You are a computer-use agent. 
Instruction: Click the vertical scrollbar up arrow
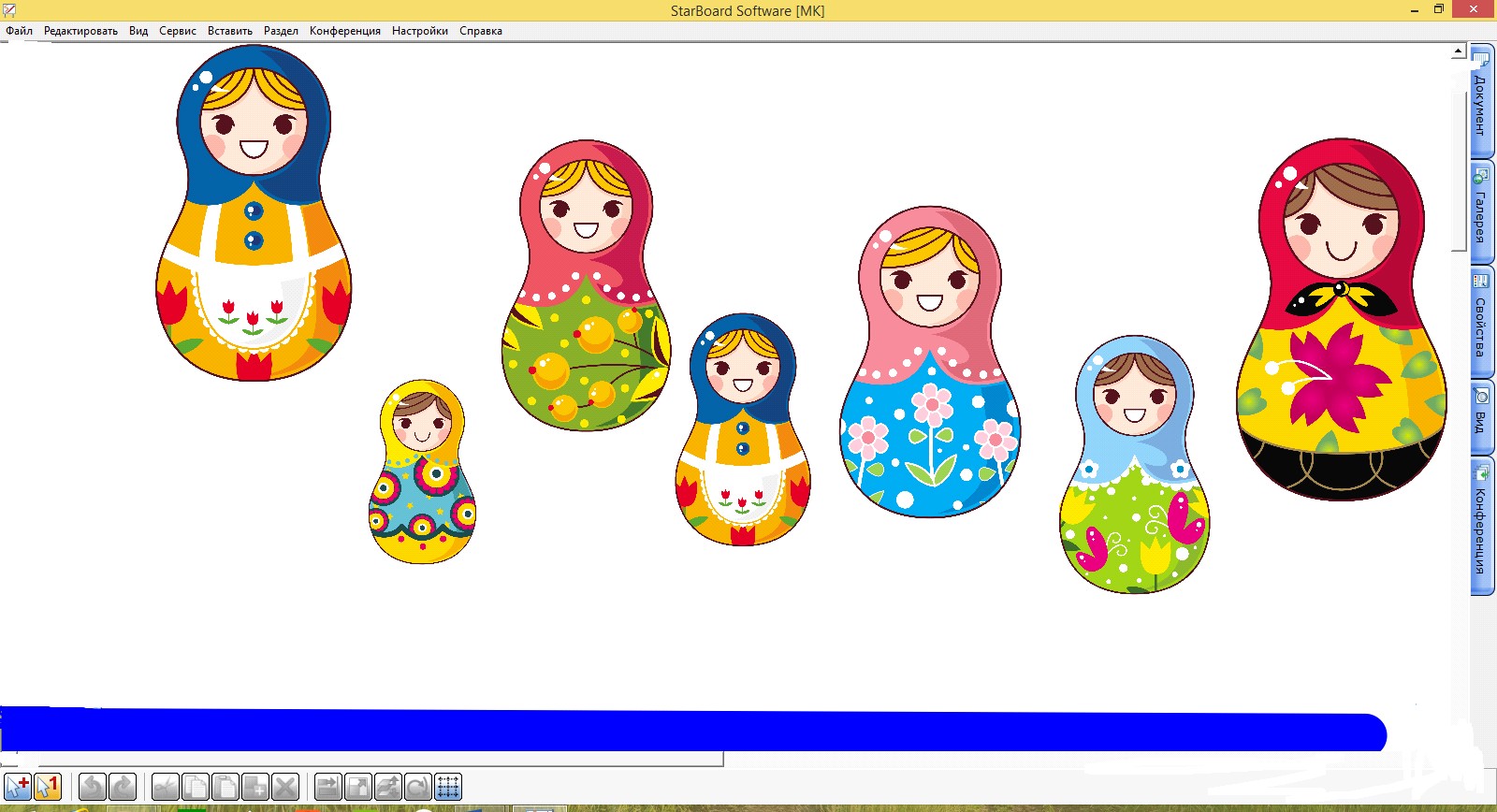point(1459,51)
